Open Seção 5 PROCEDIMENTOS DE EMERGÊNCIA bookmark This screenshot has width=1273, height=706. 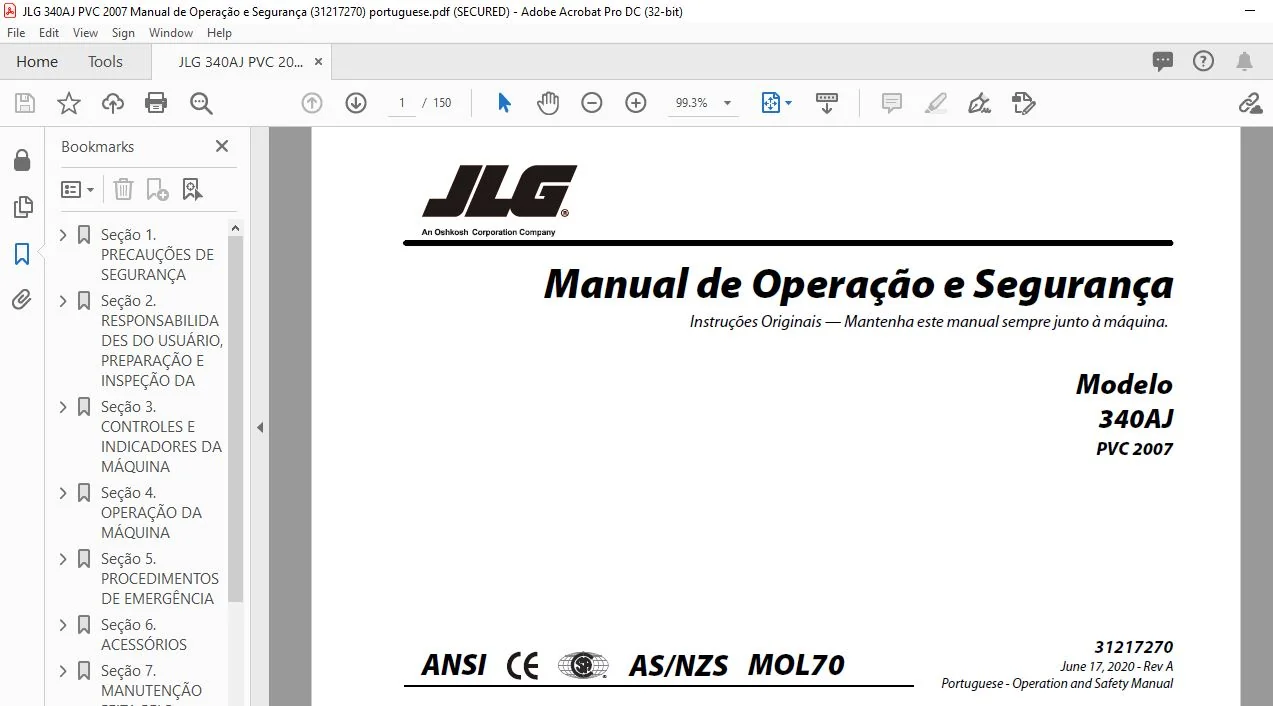point(159,578)
